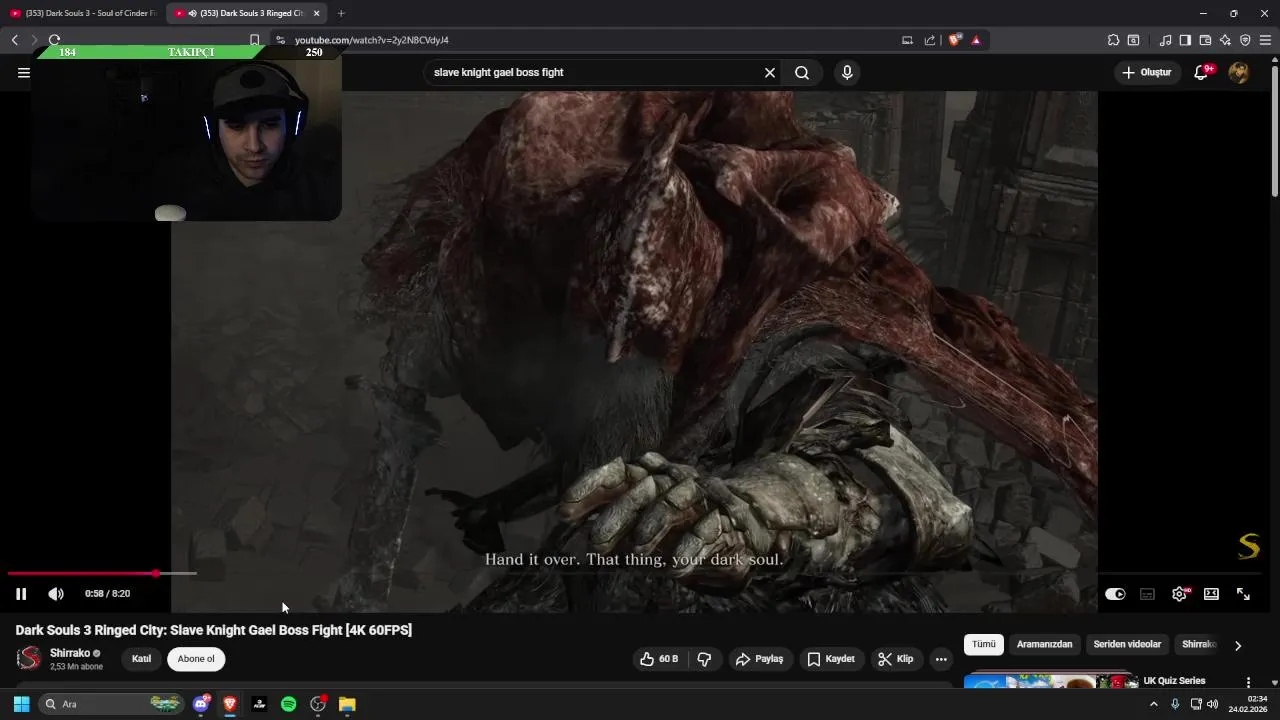Screen dimensions: 1280x720
Task: Close the Dark Souls 3 Ringed City tab
Action: click(x=317, y=13)
